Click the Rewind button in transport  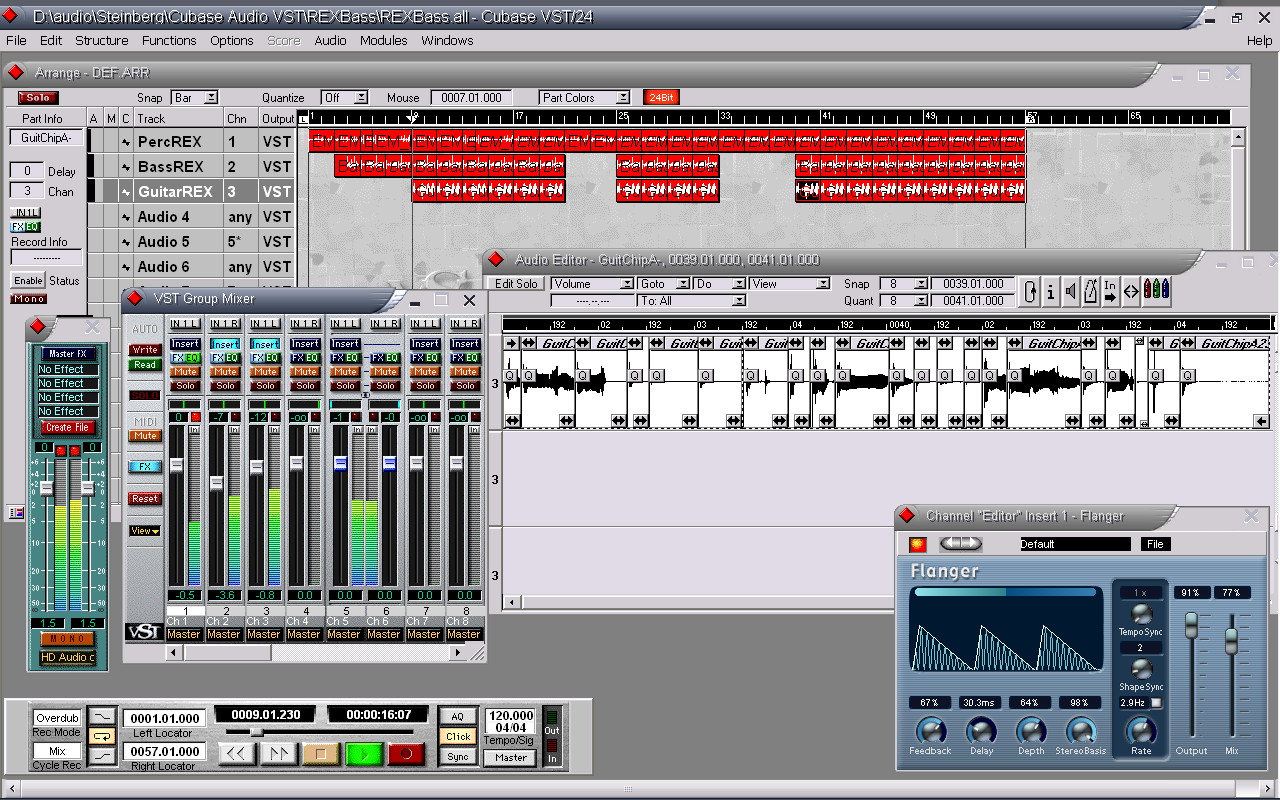[x=237, y=753]
